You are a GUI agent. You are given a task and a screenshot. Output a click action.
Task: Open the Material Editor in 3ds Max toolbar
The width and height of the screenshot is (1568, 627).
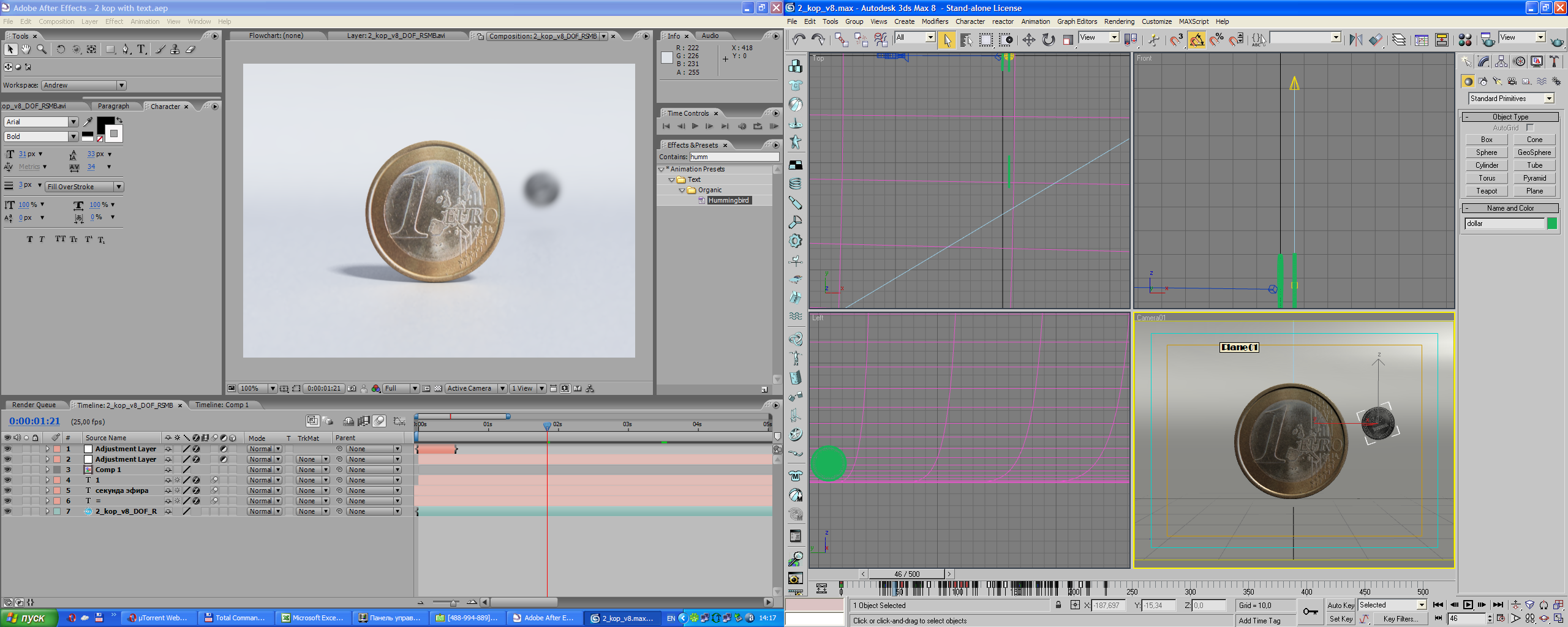(x=1465, y=40)
